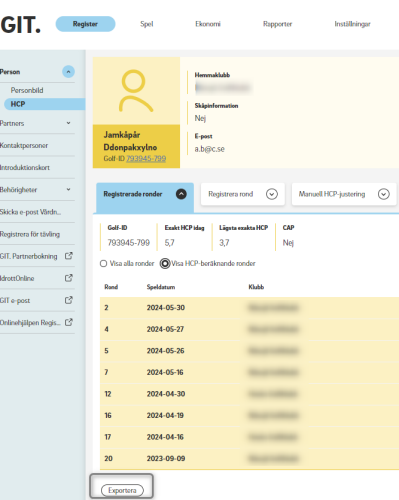Click Klubb column header
Image resolution: width=399 pixels, height=500 pixels.
click(x=256, y=287)
